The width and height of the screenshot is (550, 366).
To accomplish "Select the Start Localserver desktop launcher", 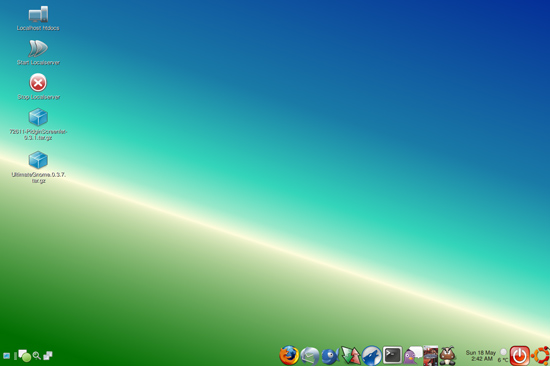I will click(x=38, y=53).
